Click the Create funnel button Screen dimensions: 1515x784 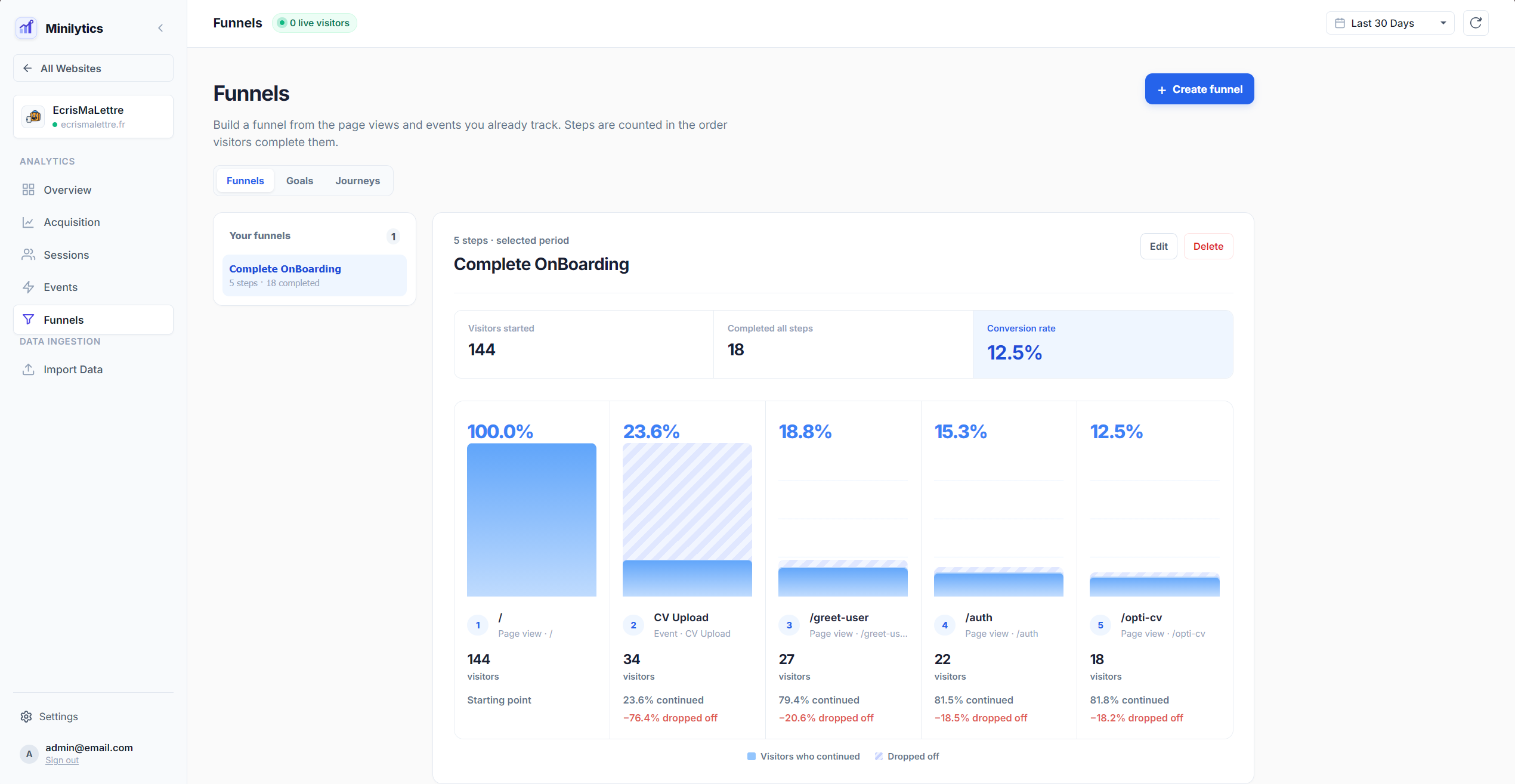tap(1199, 89)
